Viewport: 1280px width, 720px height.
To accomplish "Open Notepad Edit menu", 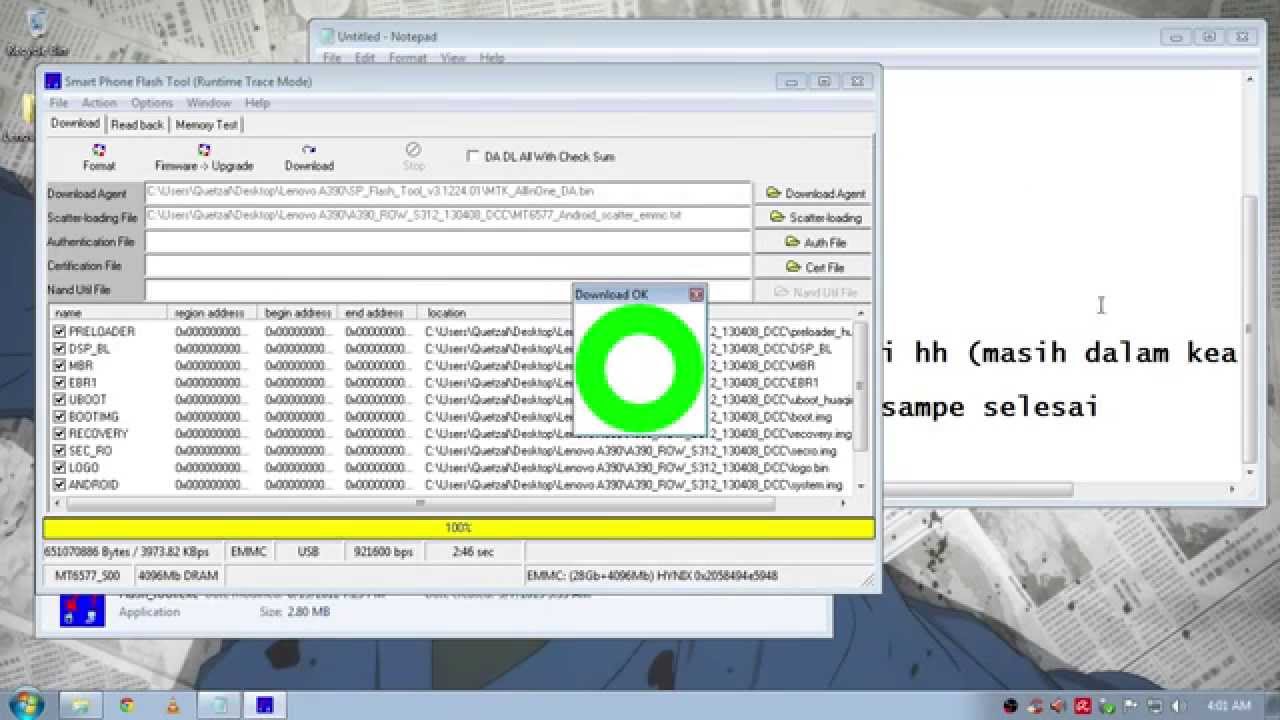I will point(365,58).
